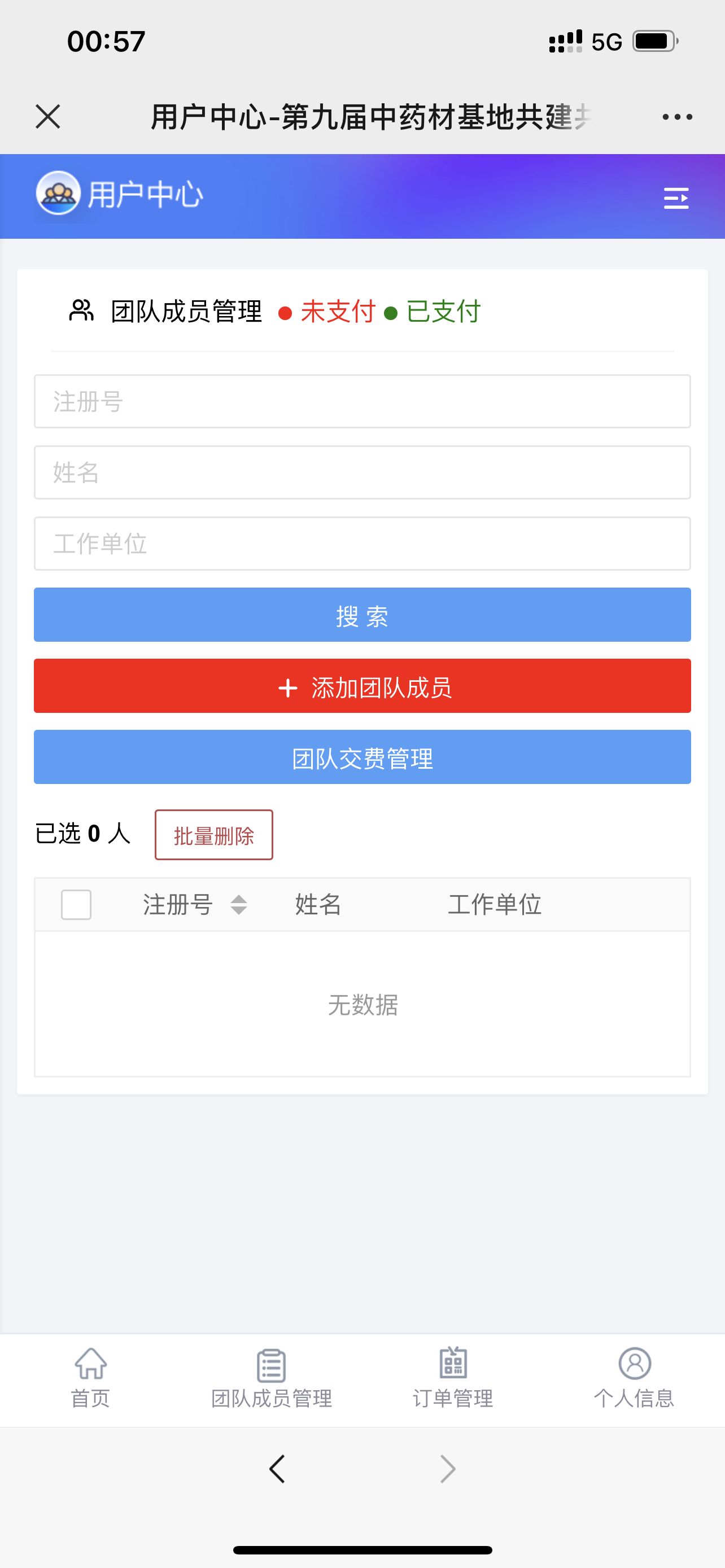Open 团队交费管理 button
This screenshot has height=1568, width=725.
[362, 756]
